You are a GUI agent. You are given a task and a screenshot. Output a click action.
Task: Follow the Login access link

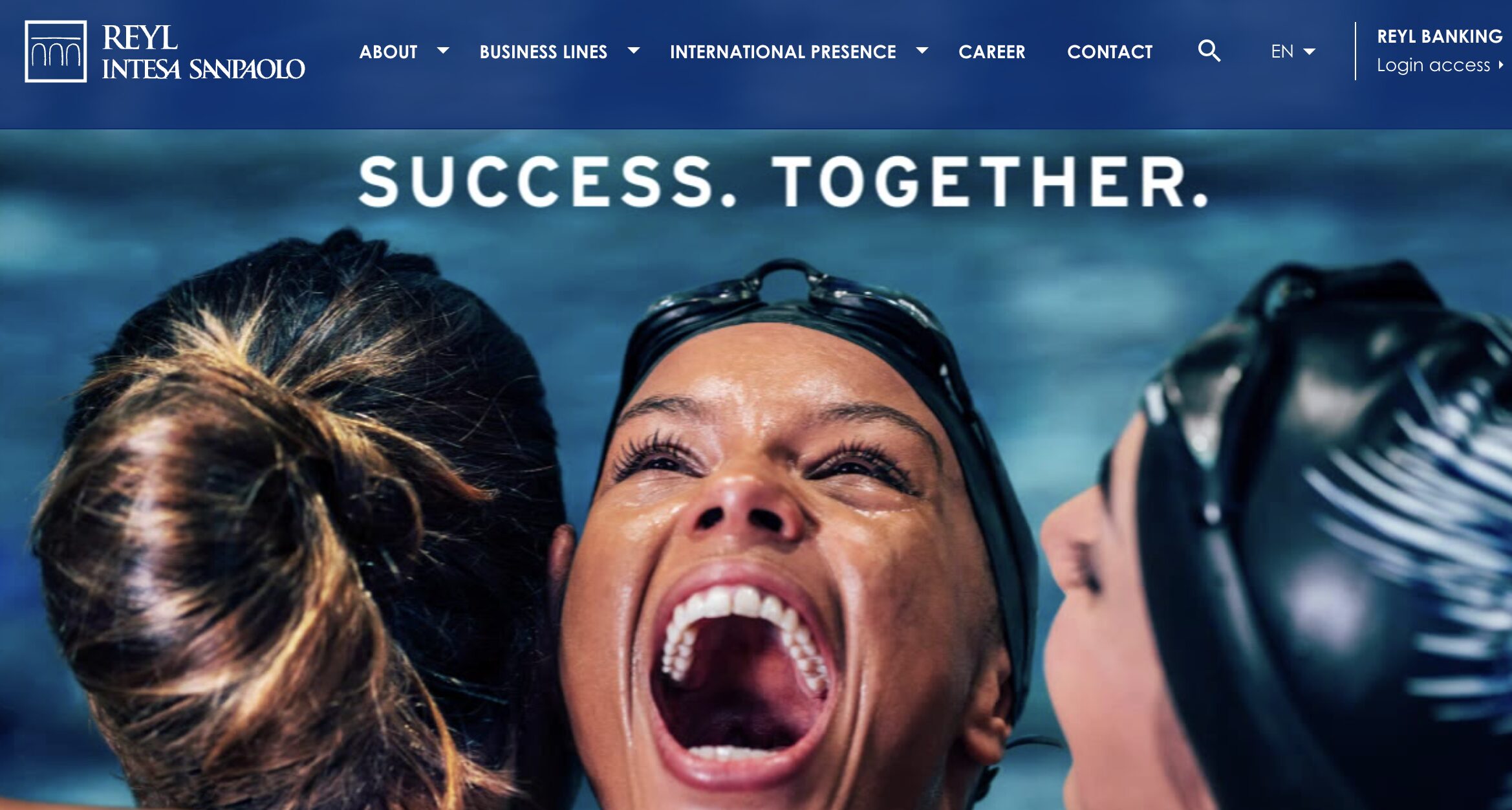tap(1433, 65)
